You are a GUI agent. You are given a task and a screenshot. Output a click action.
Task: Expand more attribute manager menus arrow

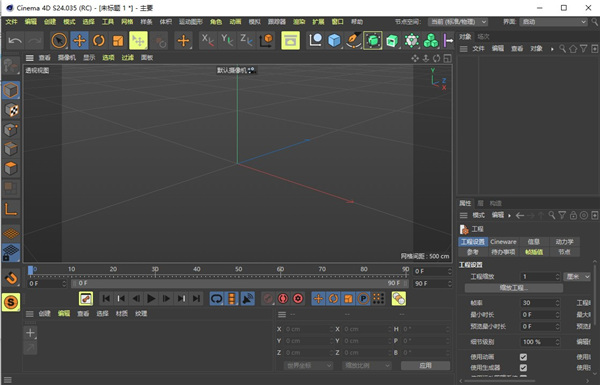(509, 215)
